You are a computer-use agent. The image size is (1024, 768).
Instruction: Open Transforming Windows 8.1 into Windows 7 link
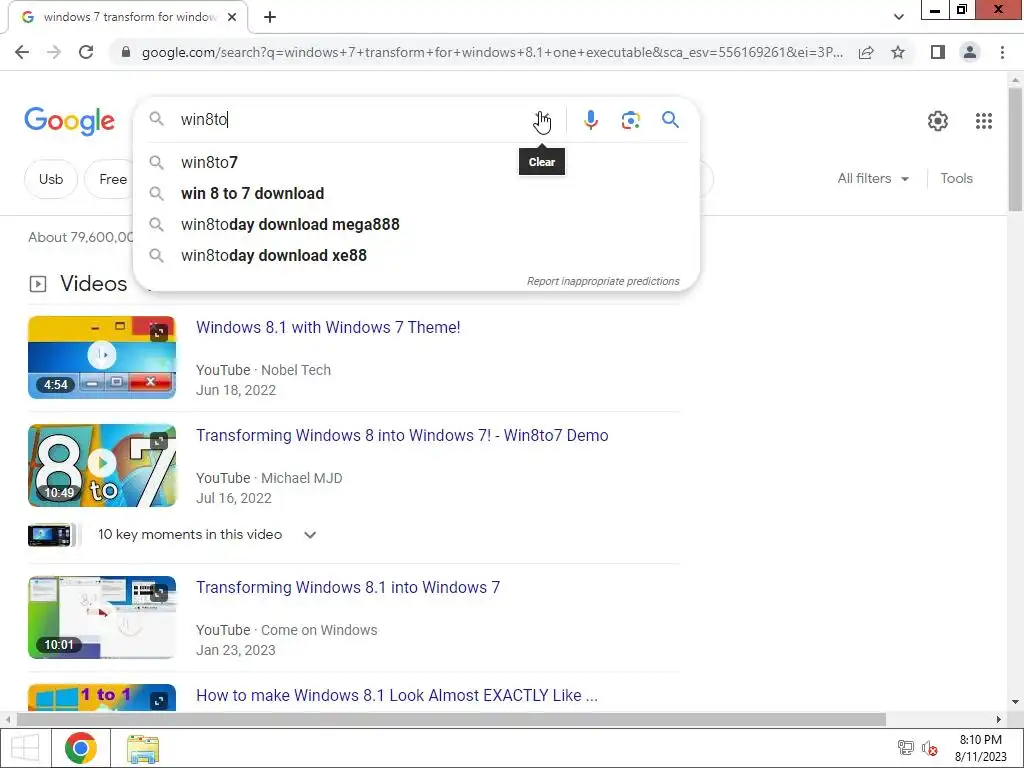click(x=347, y=588)
